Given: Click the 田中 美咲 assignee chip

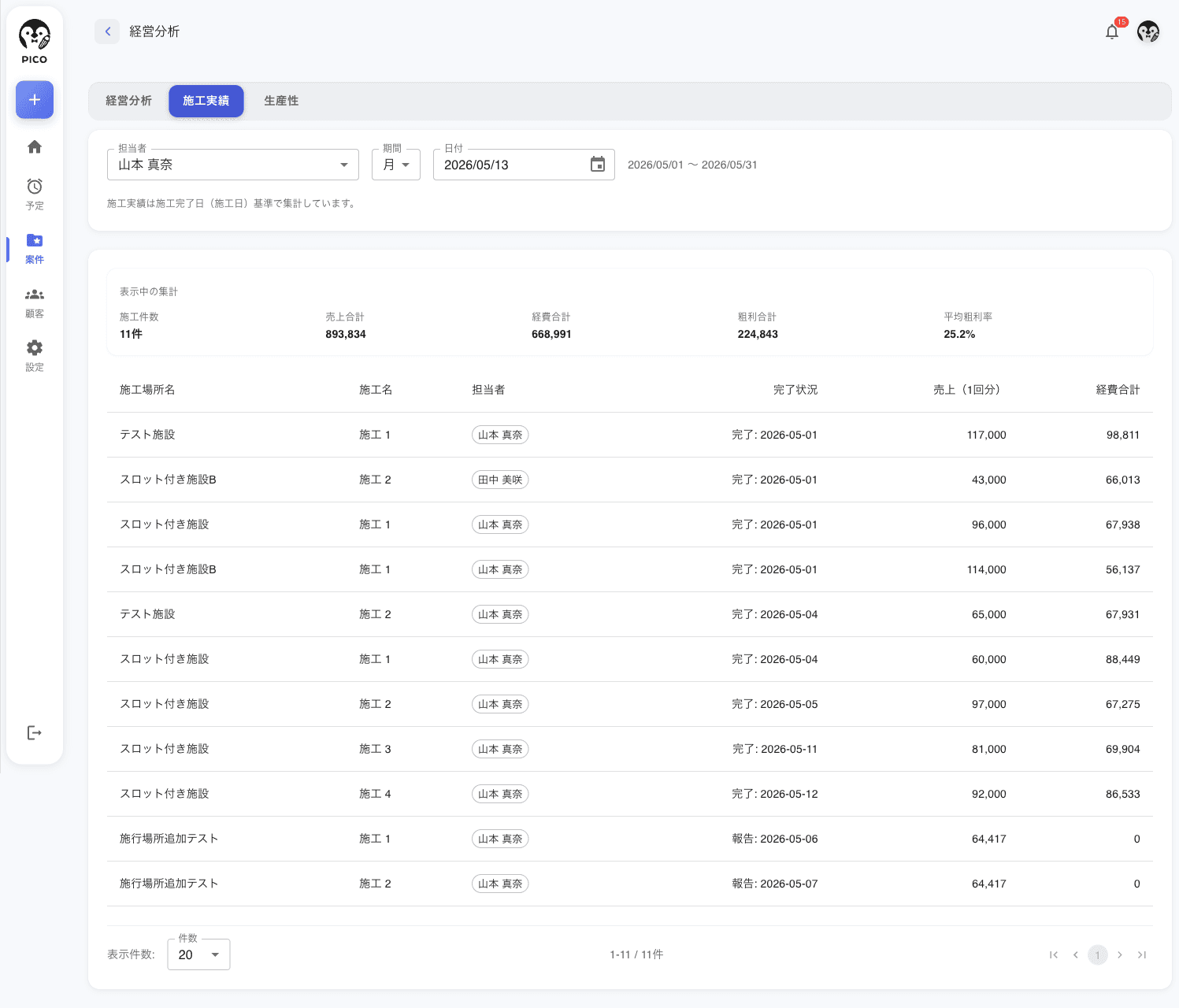Looking at the screenshot, I should pyautogui.click(x=500, y=480).
